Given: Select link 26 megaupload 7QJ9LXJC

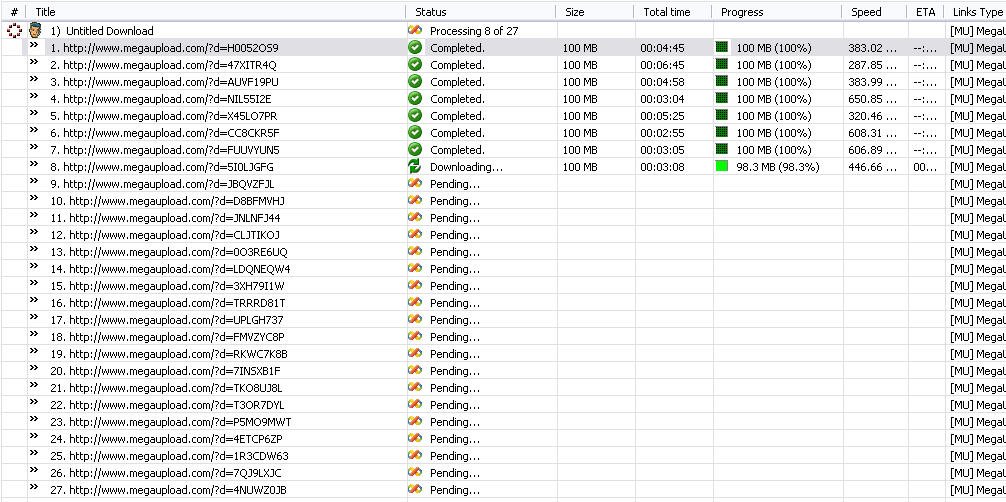Looking at the screenshot, I should [x=166, y=472].
